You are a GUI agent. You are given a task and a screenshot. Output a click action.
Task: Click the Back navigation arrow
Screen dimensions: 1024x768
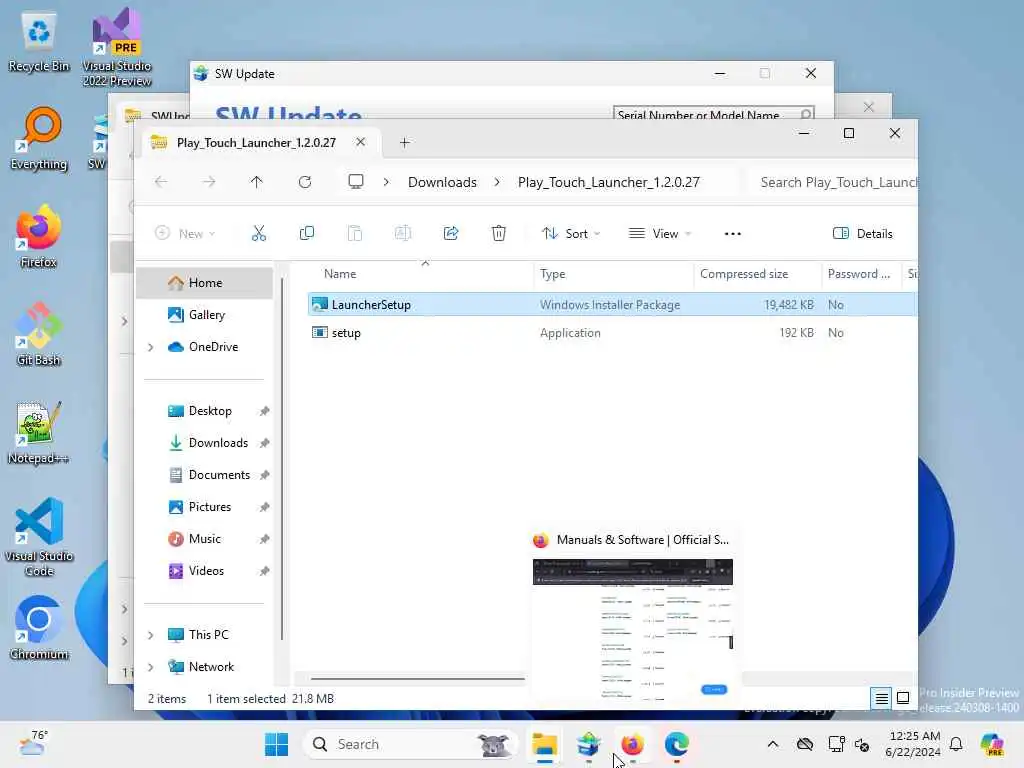tap(161, 182)
